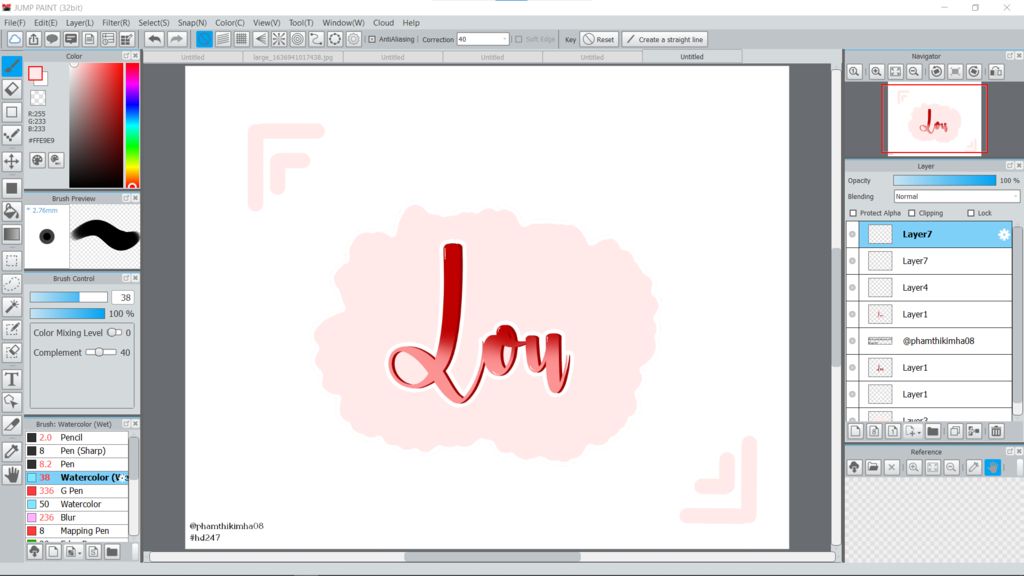Image resolution: width=1024 pixels, height=576 pixels.
Task: Hide the selected Layer7 visibility dot
Action: point(852,234)
